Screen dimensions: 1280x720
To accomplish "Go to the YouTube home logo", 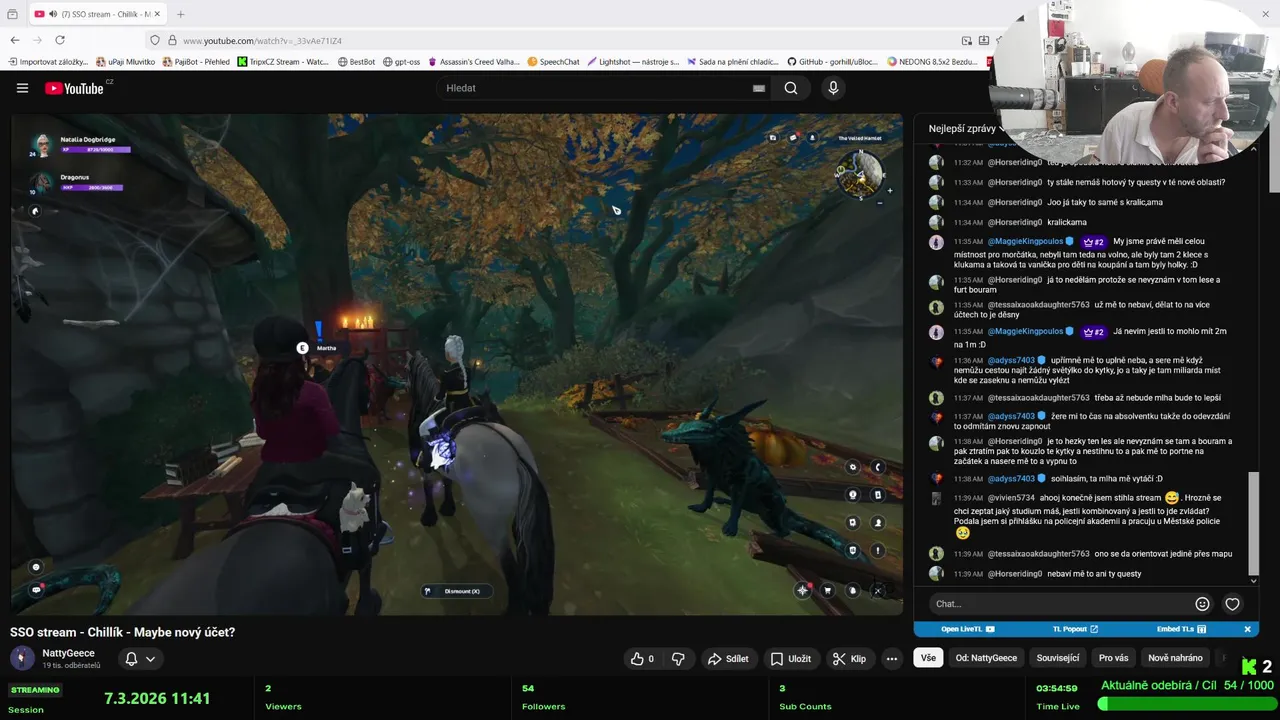I will (x=75, y=88).
